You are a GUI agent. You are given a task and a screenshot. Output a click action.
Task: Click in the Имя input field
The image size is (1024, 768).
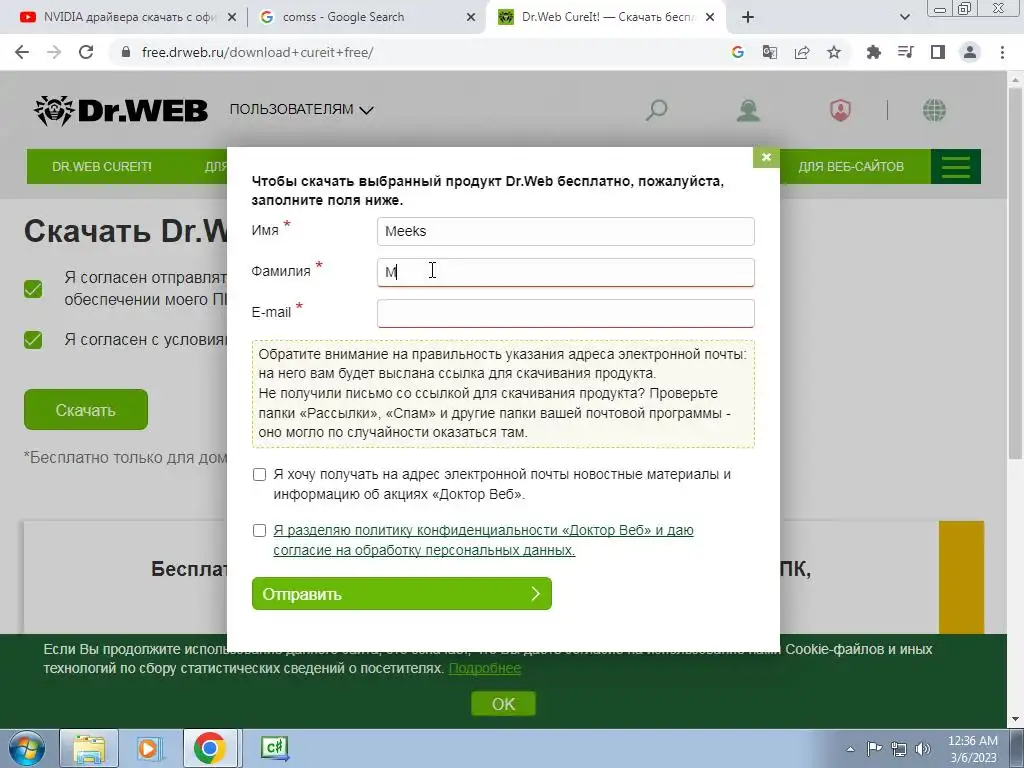[566, 231]
